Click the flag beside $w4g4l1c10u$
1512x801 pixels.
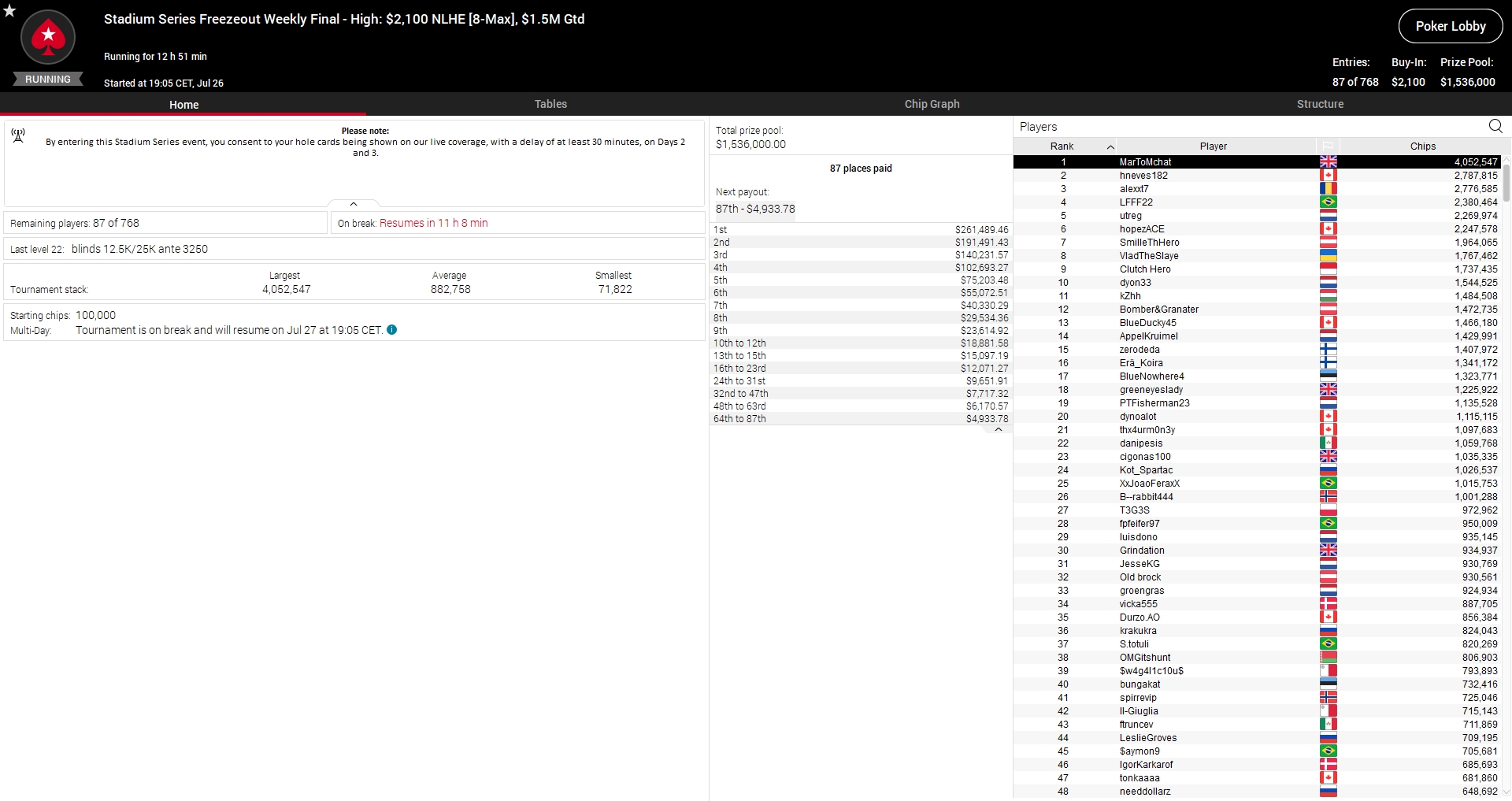(1329, 670)
